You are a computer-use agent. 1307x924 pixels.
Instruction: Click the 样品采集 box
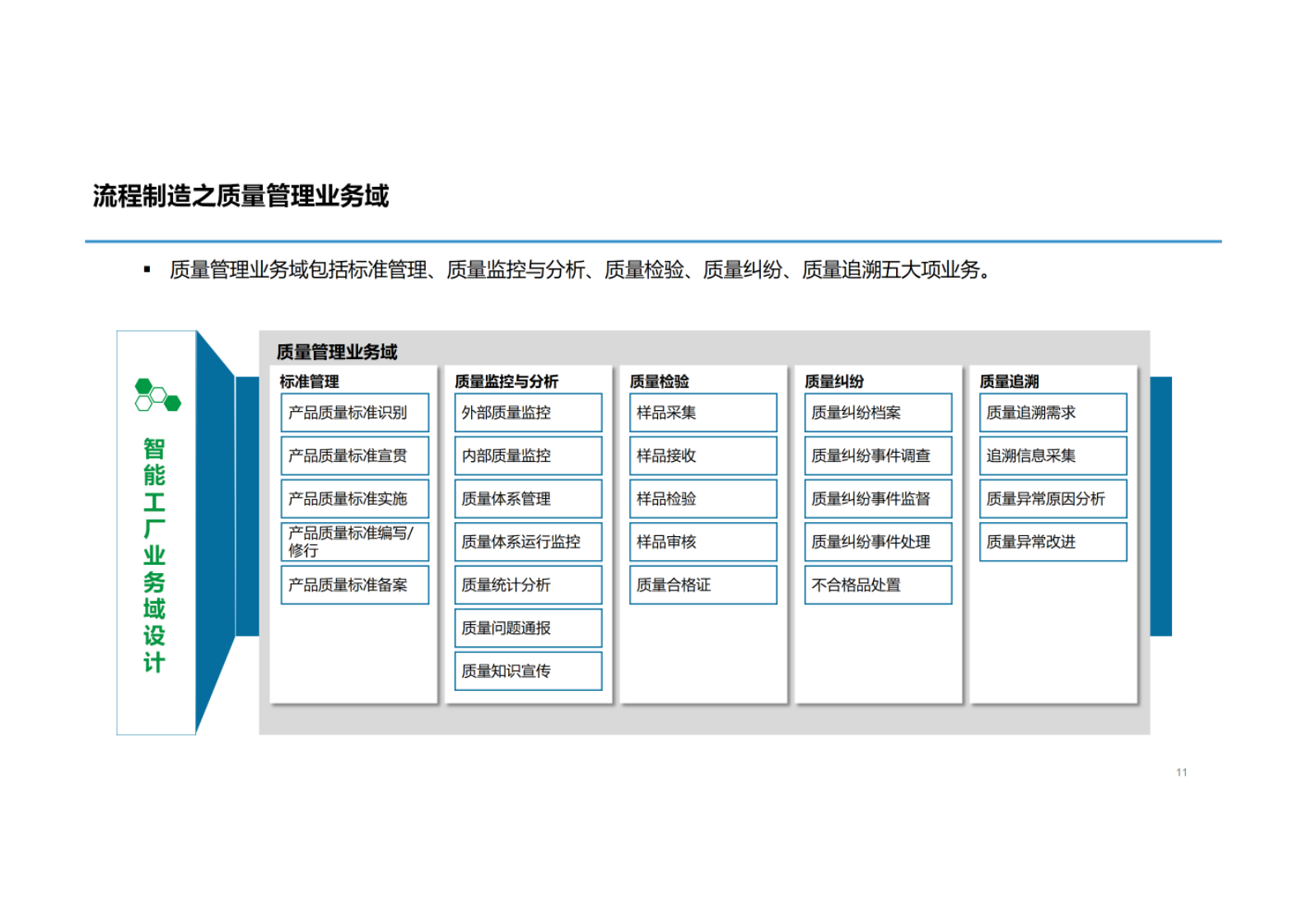tap(703, 413)
